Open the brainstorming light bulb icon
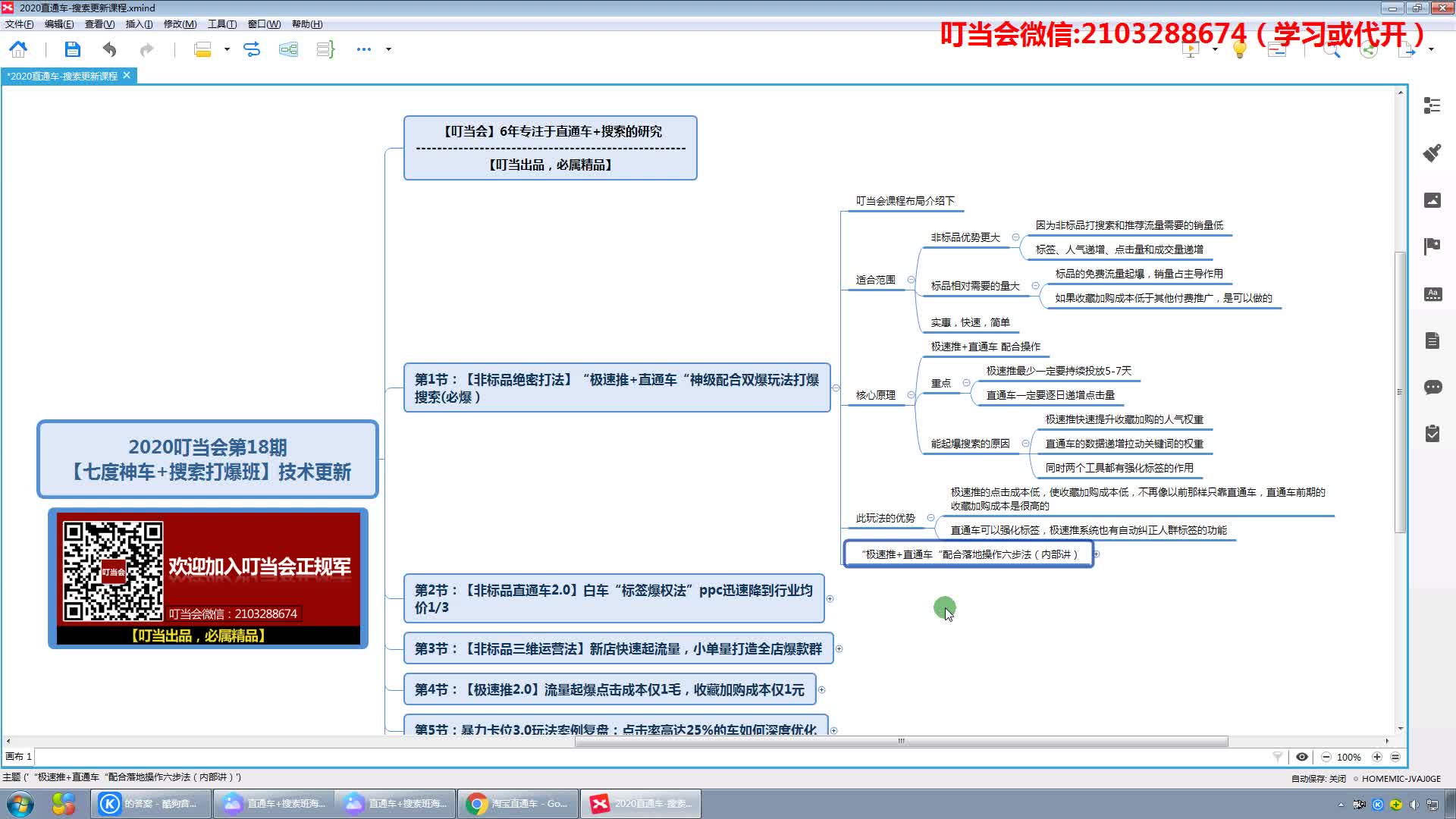Image resolution: width=1456 pixels, height=819 pixels. 1240,50
